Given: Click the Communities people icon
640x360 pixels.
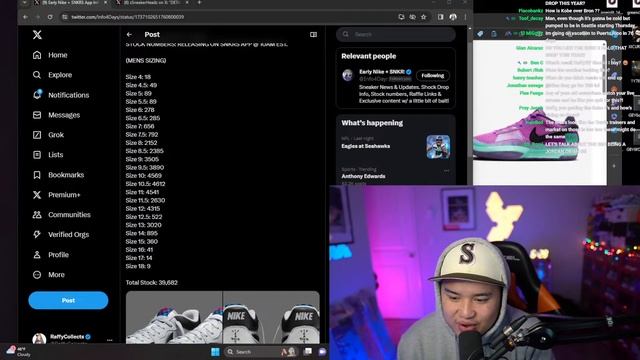Looking at the screenshot, I should tap(37, 215).
